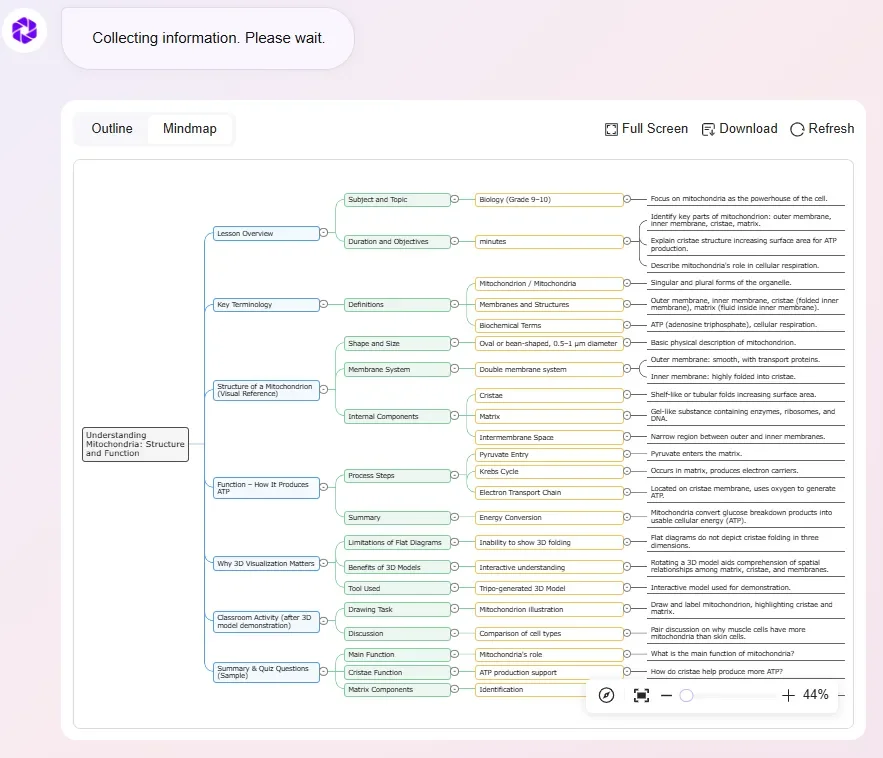Select the Electron Transport Chain node
The image size is (883, 758).
[549, 492]
